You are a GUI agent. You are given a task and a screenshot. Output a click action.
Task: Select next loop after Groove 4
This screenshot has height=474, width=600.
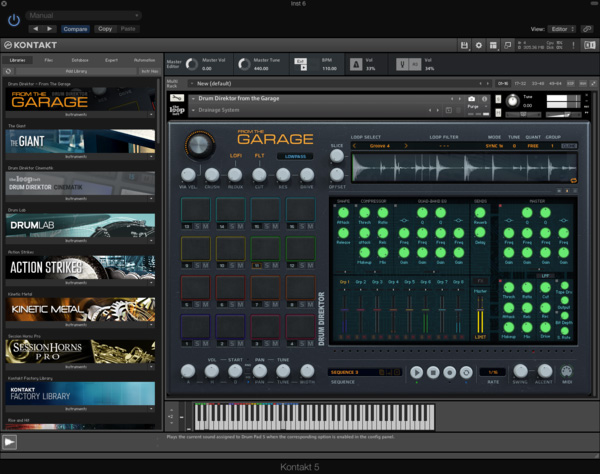[x=406, y=146]
